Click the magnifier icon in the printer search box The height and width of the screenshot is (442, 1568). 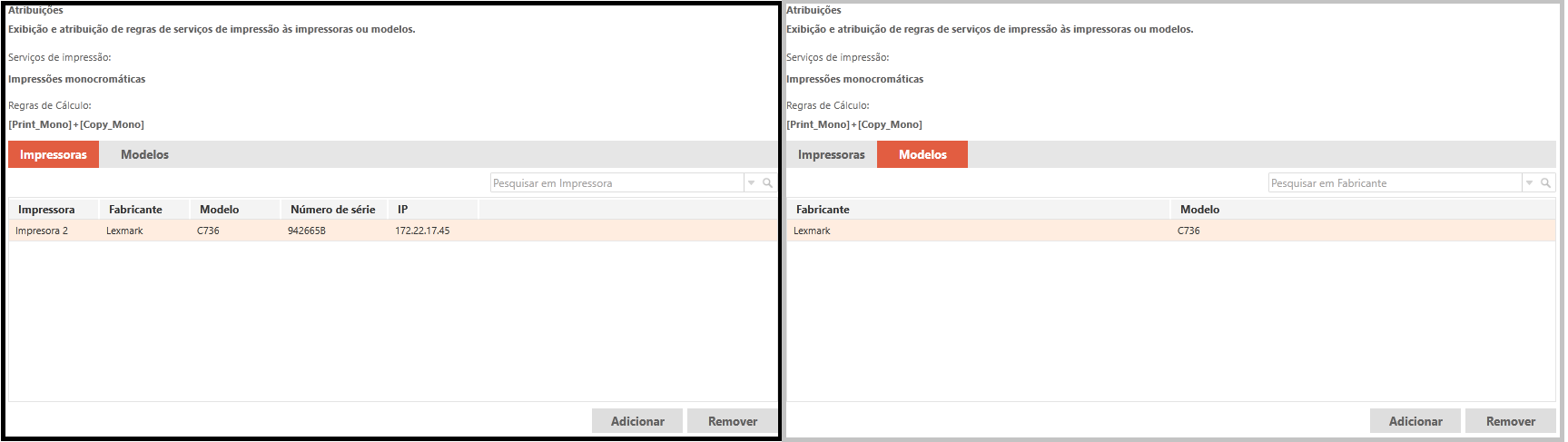tap(767, 183)
